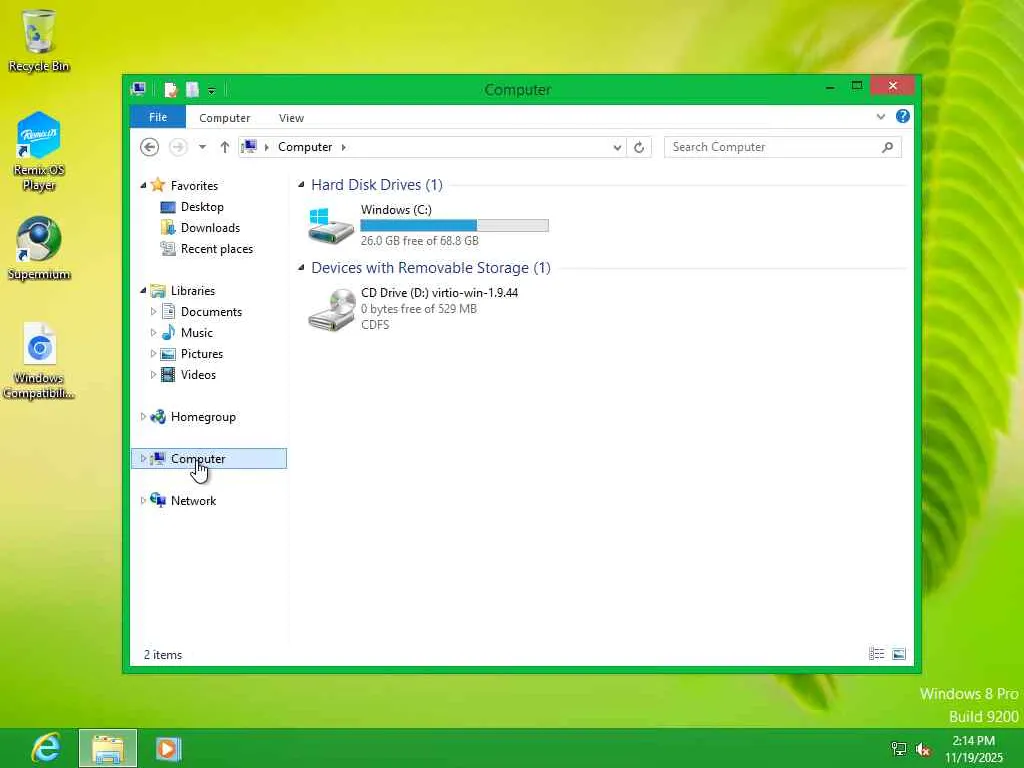The height and width of the screenshot is (768, 1024).
Task: Open Help using the question mark icon
Action: point(903,116)
